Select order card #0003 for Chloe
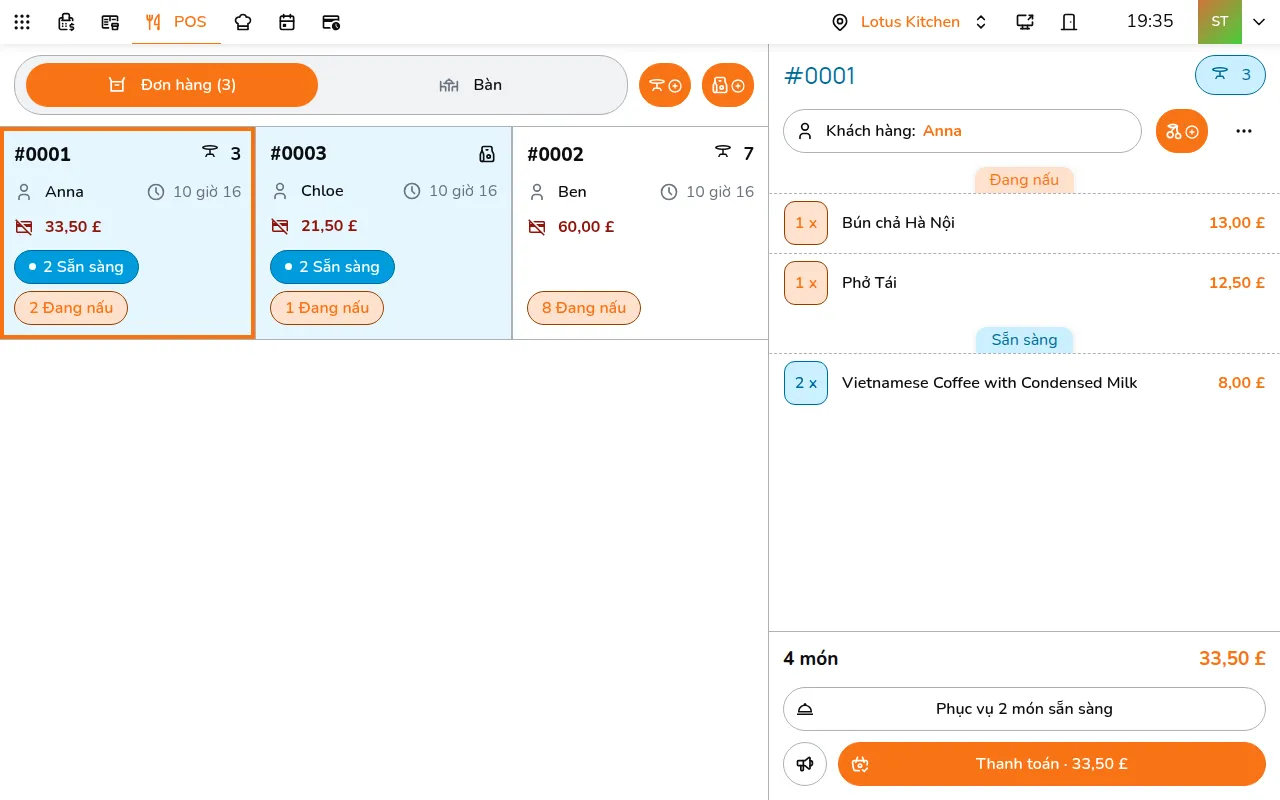This screenshot has width=1280, height=800. point(384,233)
